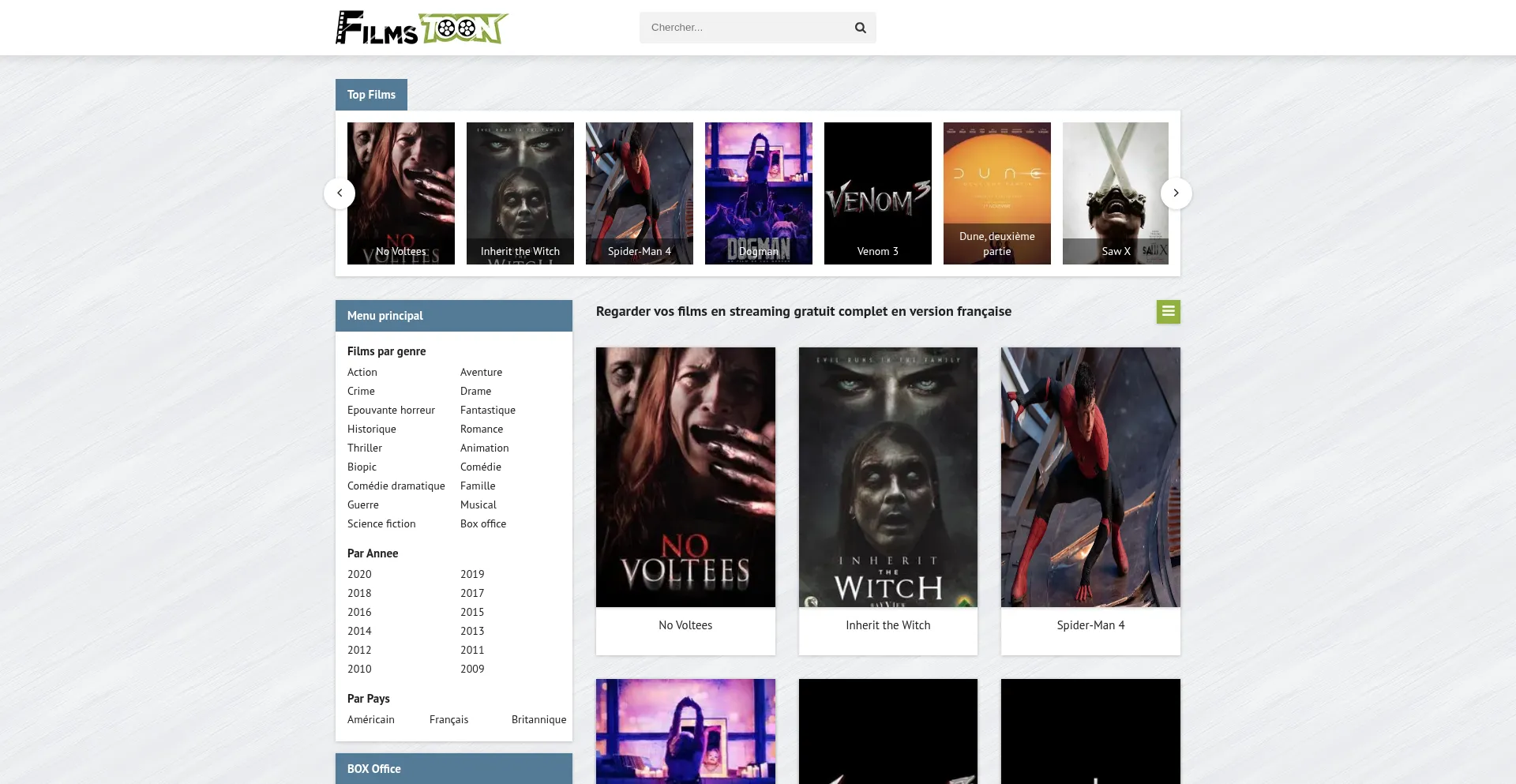Open the Science fiction genre
The width and height of the screenshot is (1516, 784).
coord(381,524)
